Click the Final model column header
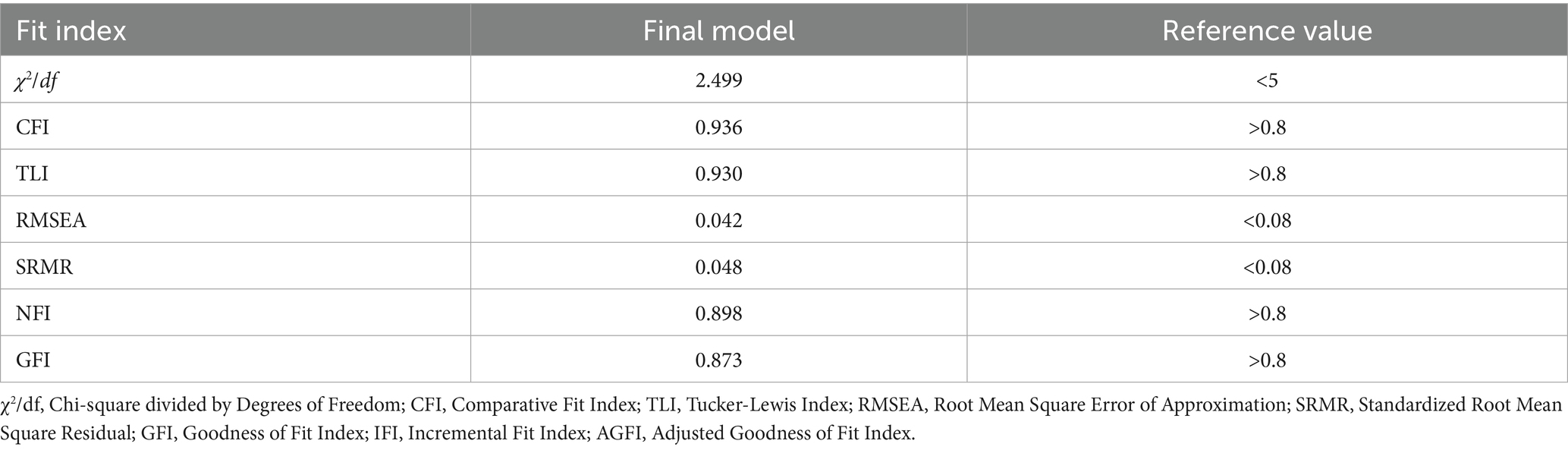The height and width of the screenshot is (450, 1568). click(x=718, y=31)
